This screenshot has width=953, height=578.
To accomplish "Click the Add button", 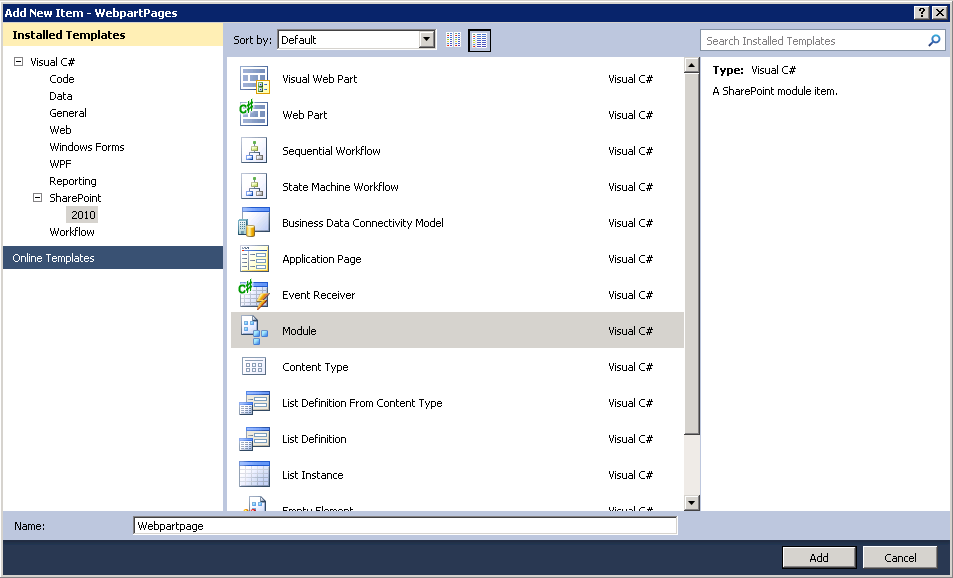I will pyautogui.click(x=819, y=557).
